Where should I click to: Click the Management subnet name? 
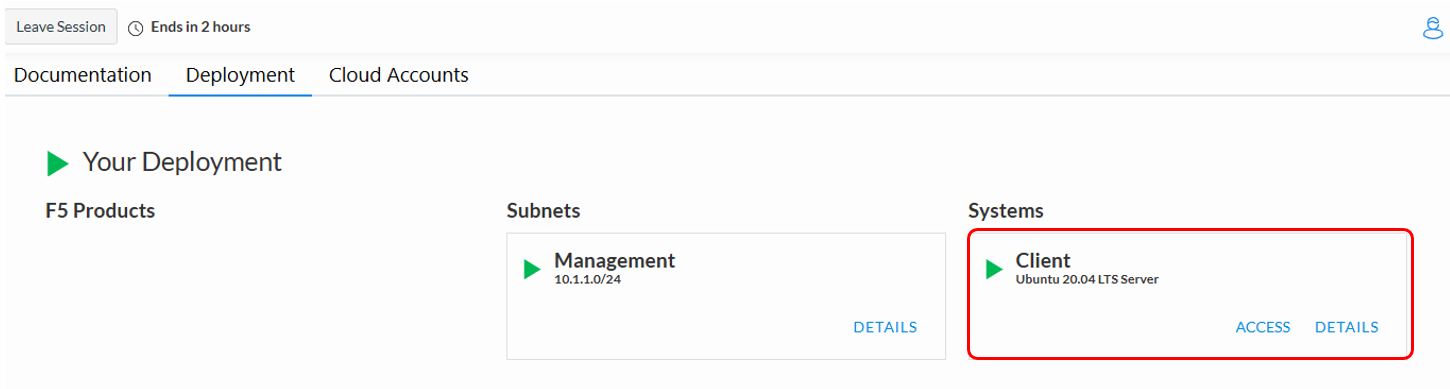point(615,260)
